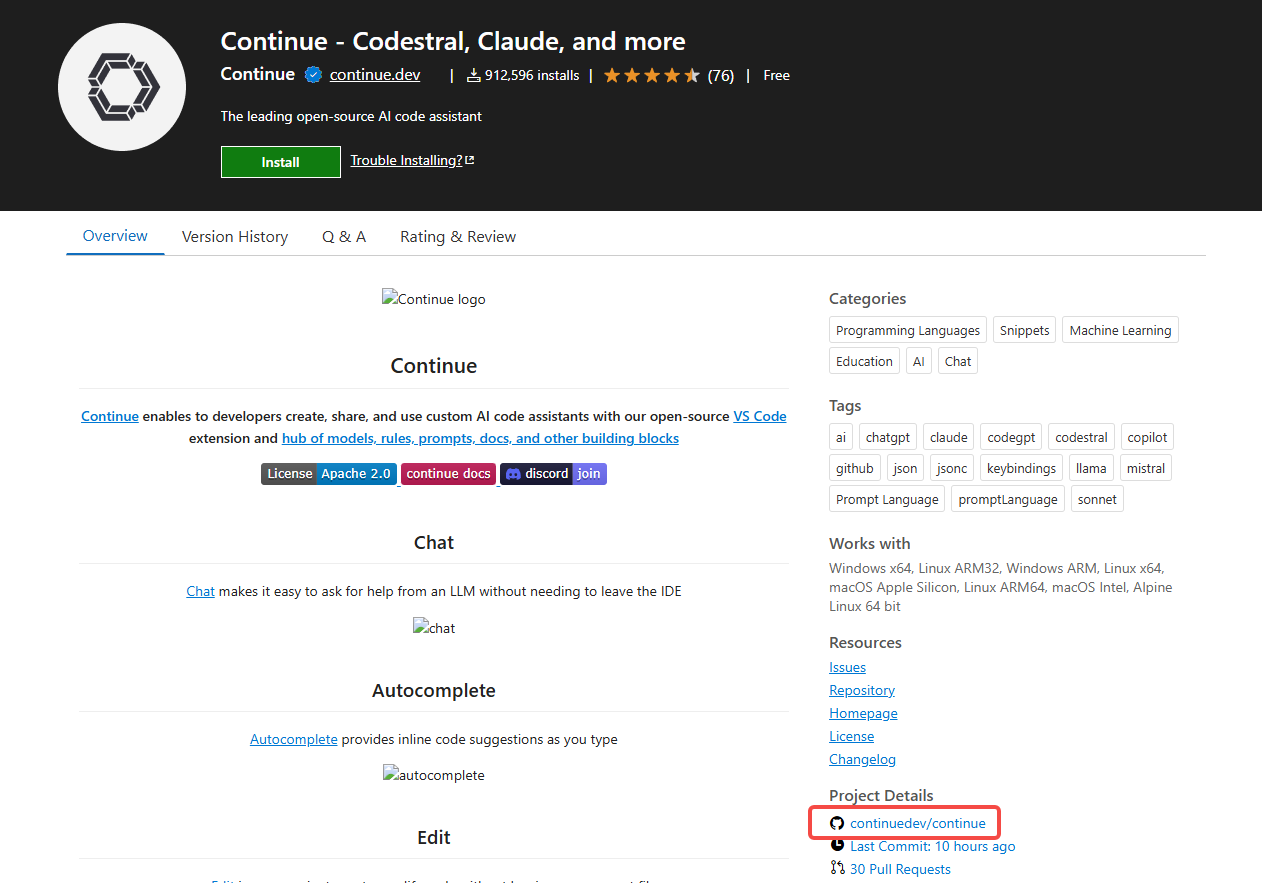Click the Continue extension hexagon logo
1262x883 pixels.
coord(122,87)
